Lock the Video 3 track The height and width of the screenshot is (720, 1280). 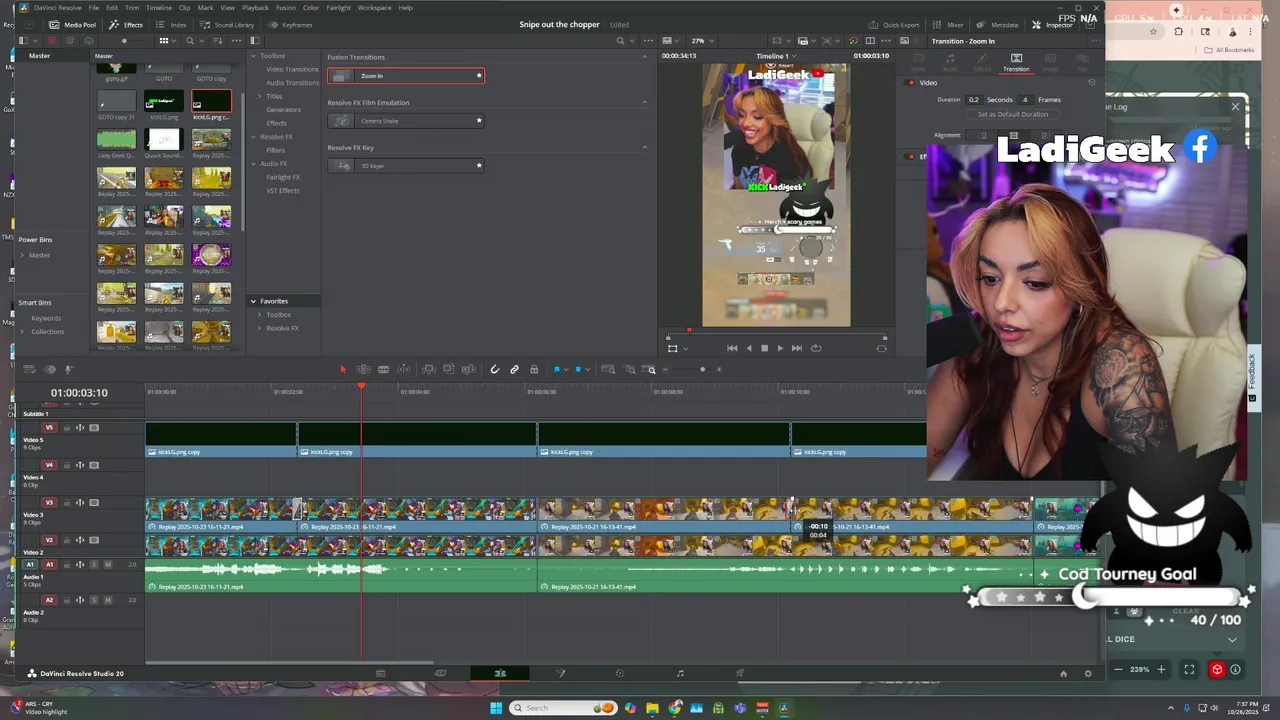[x=67, y=503]
